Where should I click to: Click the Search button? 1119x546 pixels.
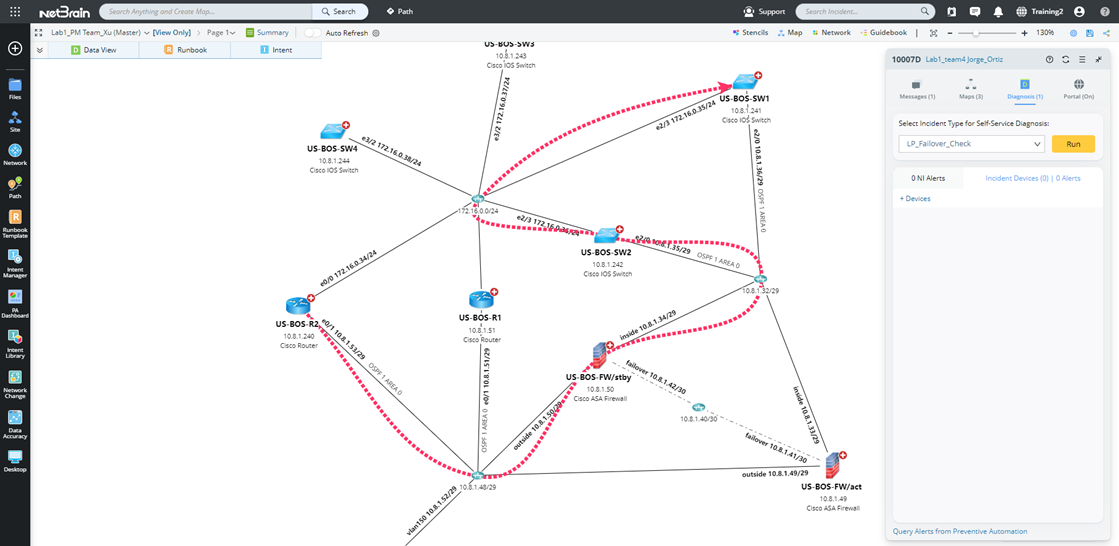point(340,11)
